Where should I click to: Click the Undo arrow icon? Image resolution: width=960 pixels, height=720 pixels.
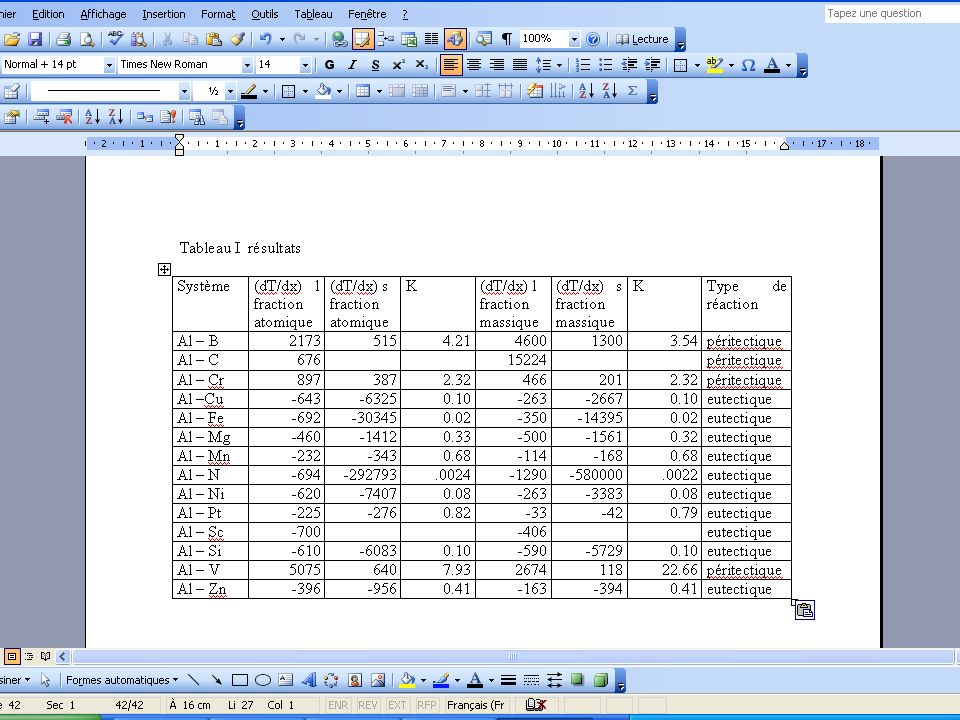point(266,39)
